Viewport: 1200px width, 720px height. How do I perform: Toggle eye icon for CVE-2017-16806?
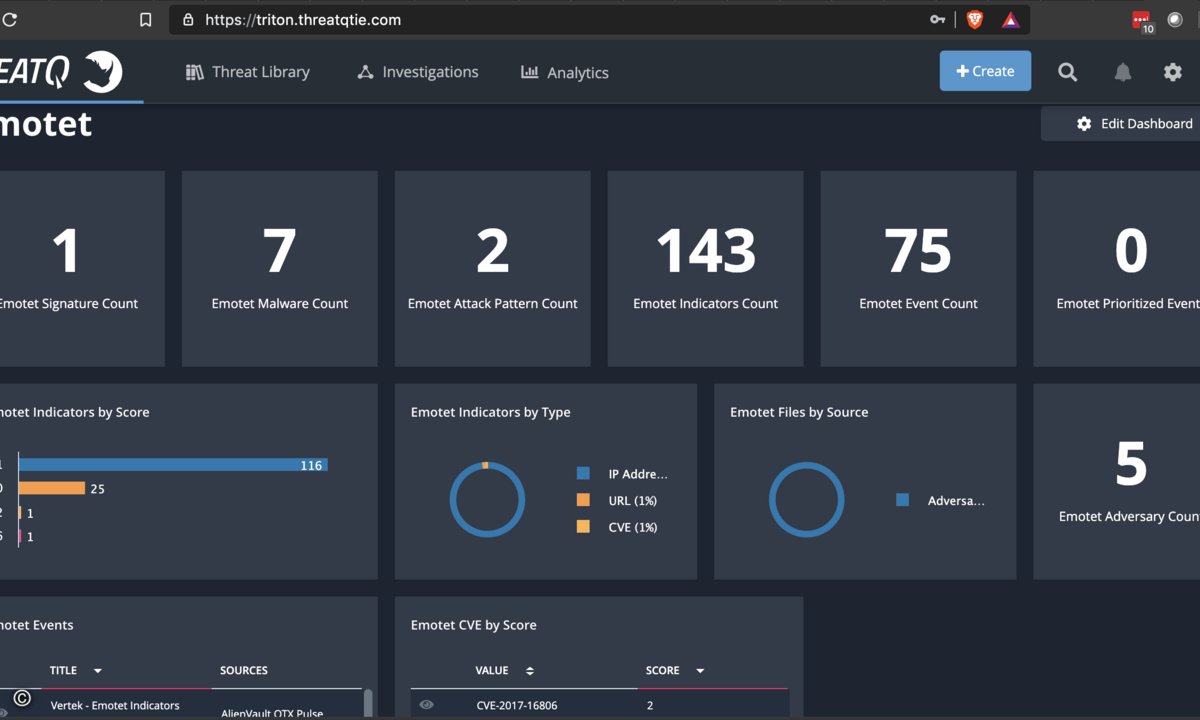click(x=427, y=705)
